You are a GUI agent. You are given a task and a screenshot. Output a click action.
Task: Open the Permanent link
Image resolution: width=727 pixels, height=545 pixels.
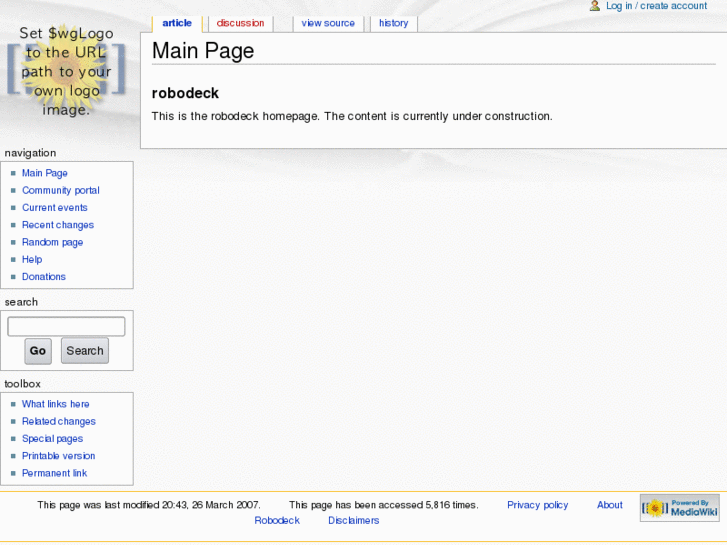(54, 473)
